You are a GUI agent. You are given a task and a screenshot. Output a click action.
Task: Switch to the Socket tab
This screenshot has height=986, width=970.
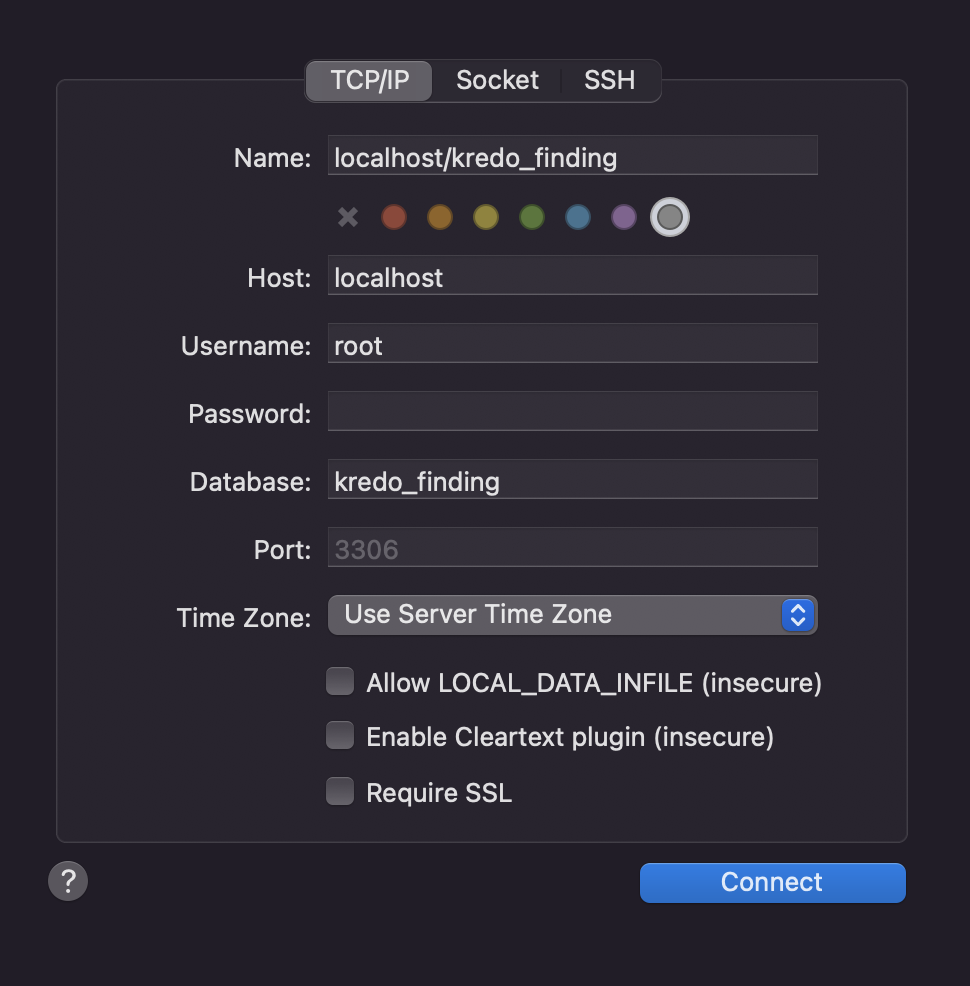pyautogui.click(x=497, y=80)
